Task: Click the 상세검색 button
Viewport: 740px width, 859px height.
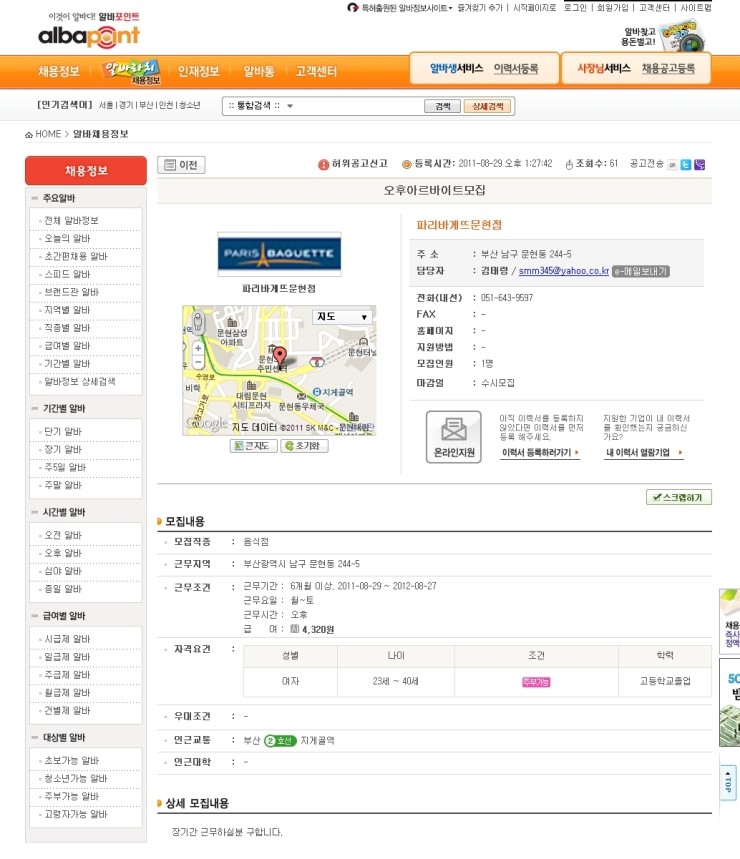Action: tap(487, 106)
